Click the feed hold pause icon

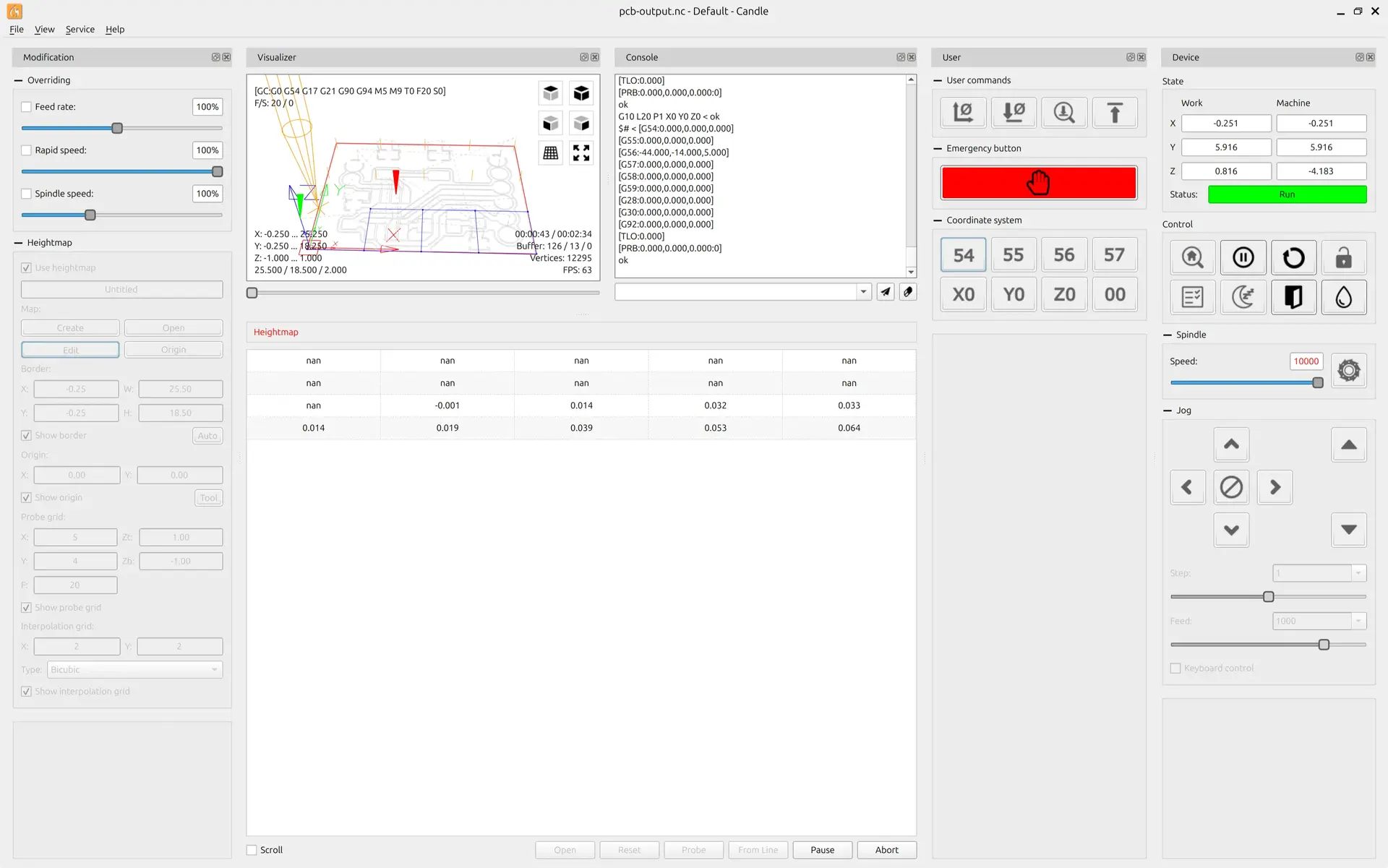1243,257
